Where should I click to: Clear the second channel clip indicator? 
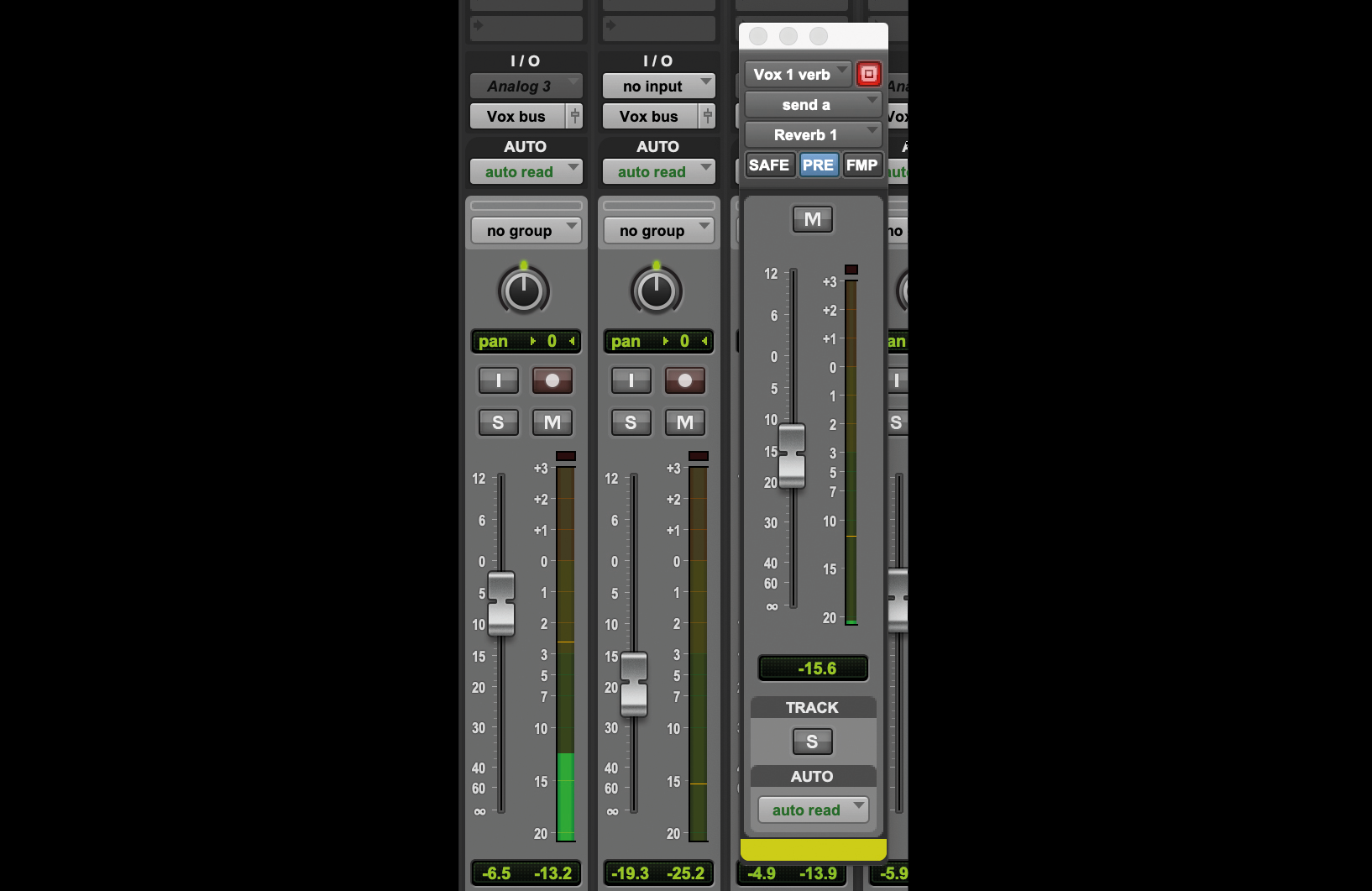click(699, 456)
